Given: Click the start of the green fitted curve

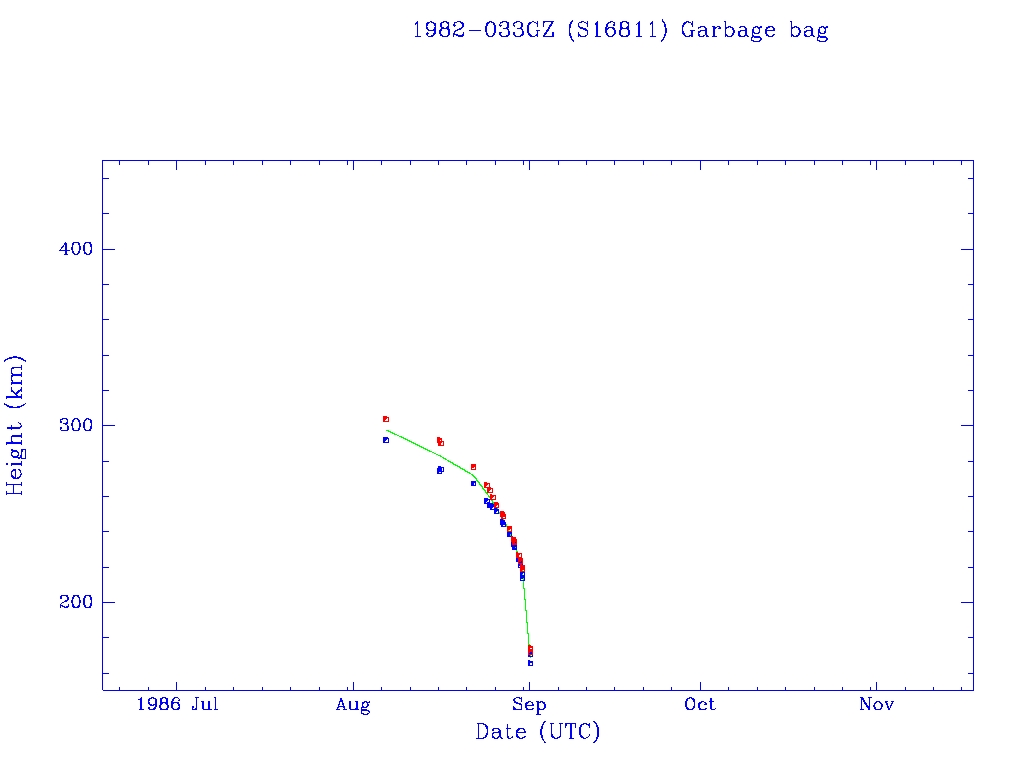Looking at the screenshot, I should [x=387, y=430].
